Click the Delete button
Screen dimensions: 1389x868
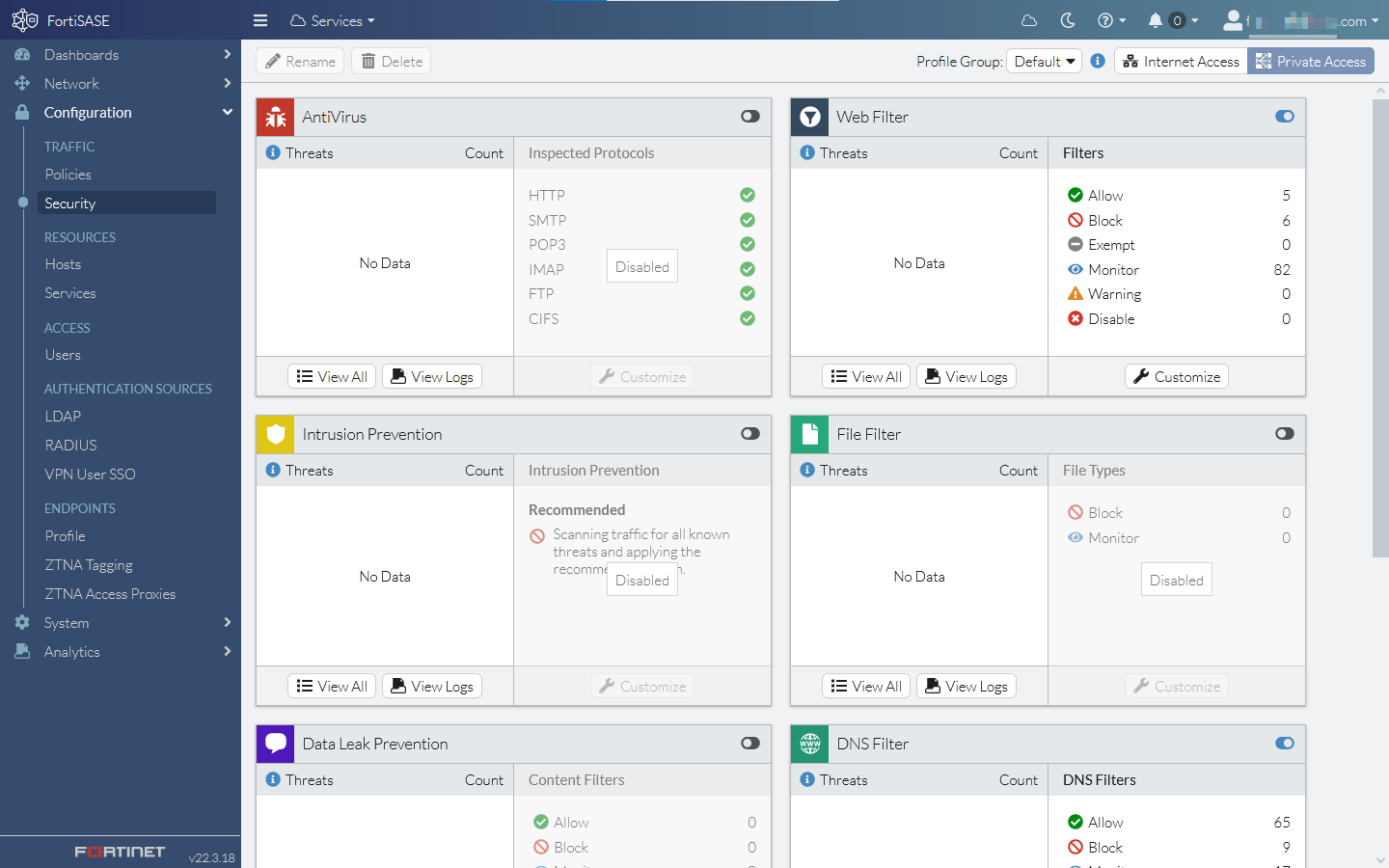click(x=391, y=61)
